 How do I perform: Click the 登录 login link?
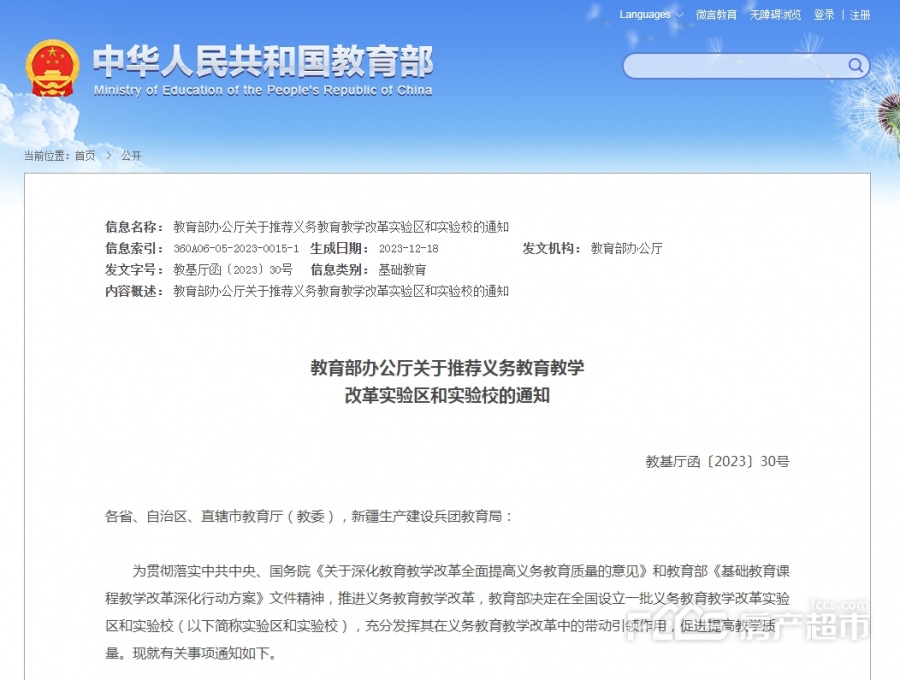(824, 14)
